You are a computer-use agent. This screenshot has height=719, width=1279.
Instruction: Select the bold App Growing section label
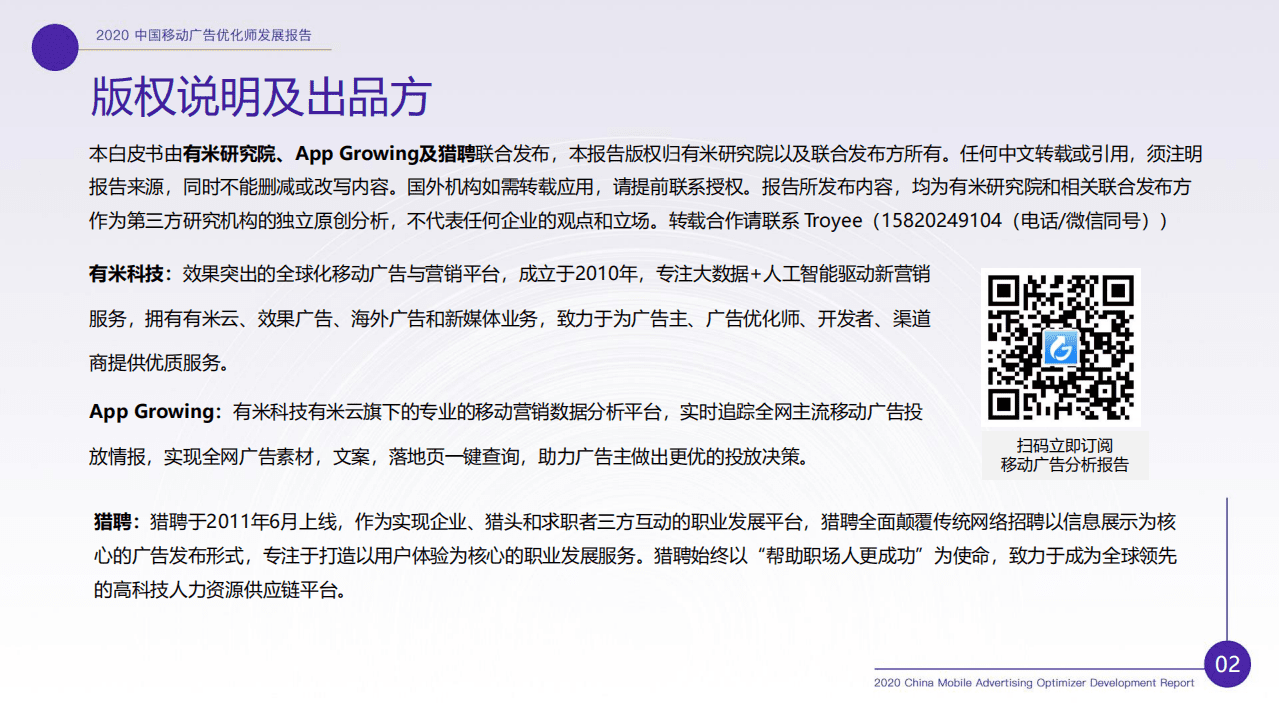tap(148, 409)
